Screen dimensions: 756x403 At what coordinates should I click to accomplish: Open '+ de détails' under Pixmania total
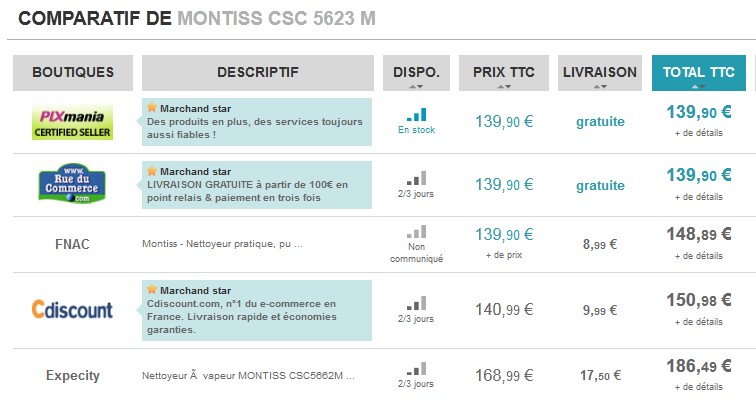(699, 133)
